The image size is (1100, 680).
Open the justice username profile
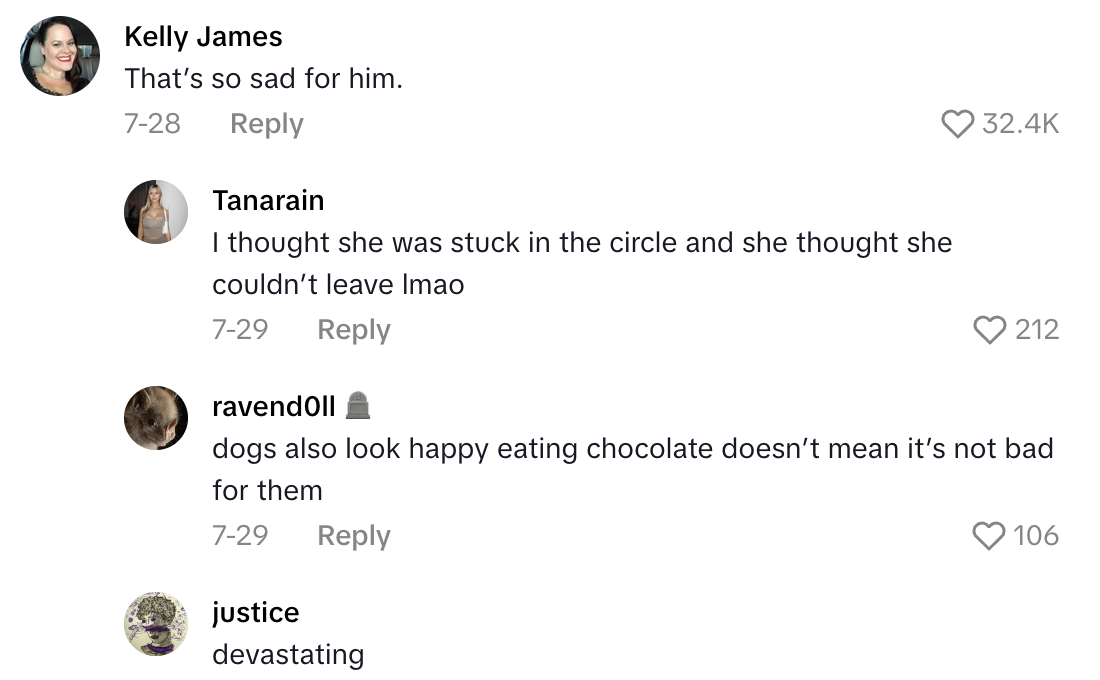click(x=255, y=612)
